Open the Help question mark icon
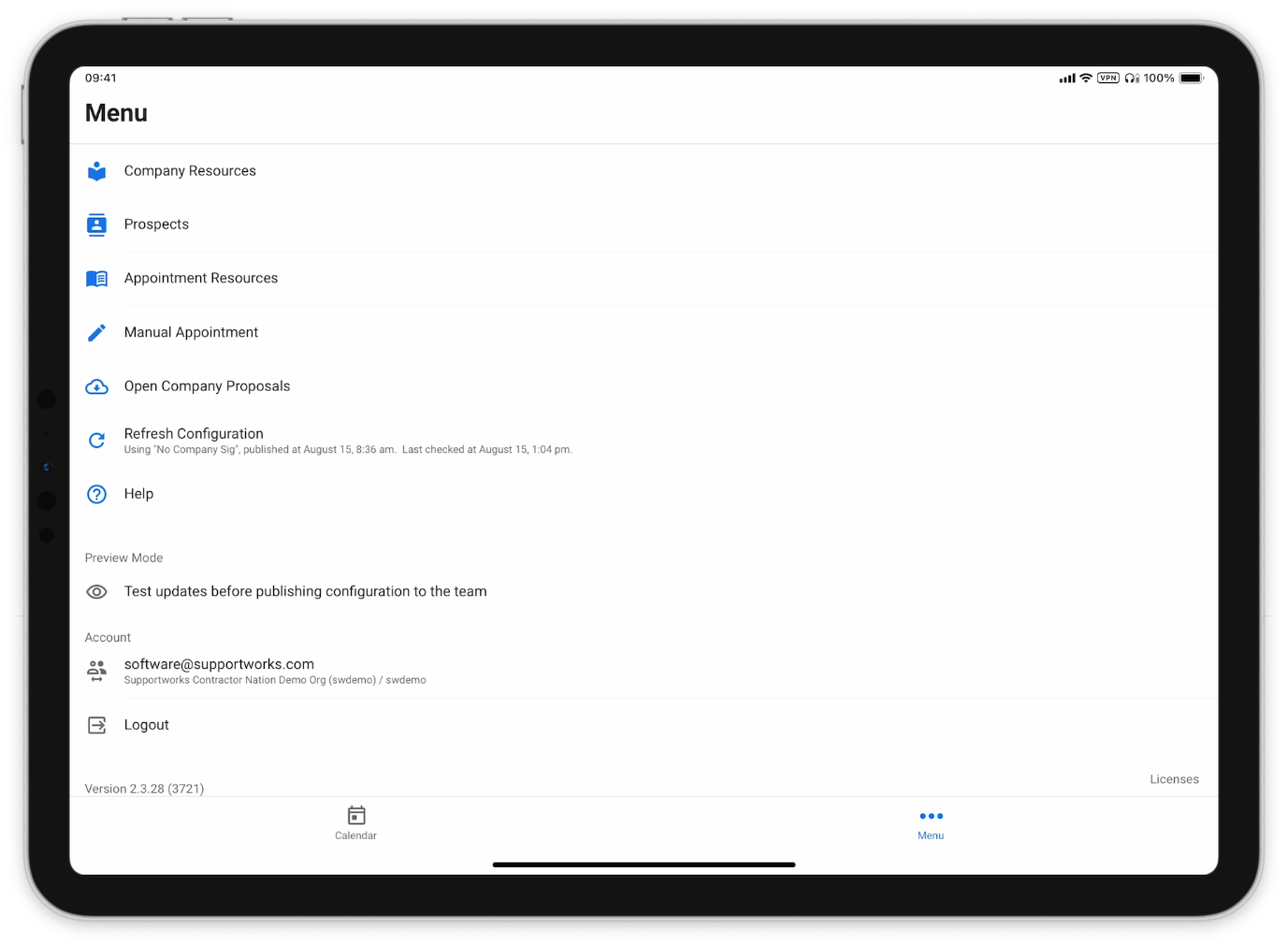 (96, 494)
